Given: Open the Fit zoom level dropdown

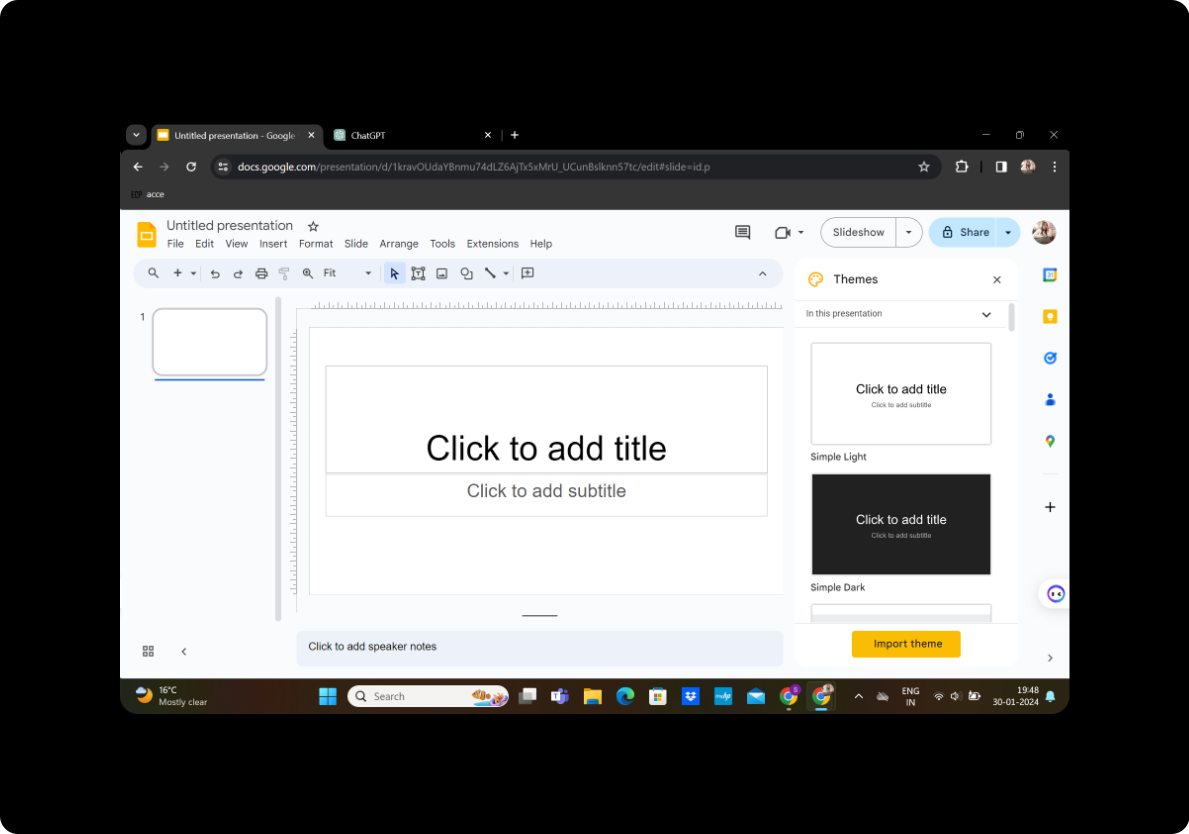Looking at the screenshot, I should point(347,273).
